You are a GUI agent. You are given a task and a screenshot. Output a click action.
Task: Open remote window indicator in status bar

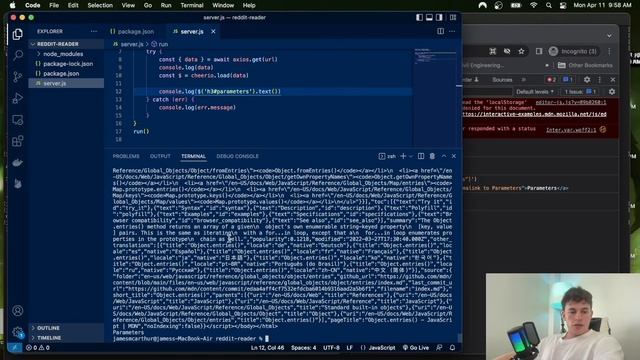[x=14, y=348]
